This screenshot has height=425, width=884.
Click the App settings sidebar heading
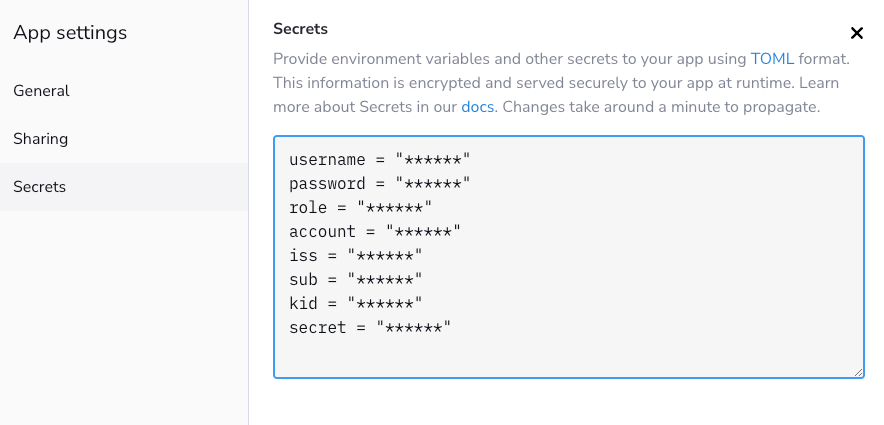pyautogui.click(x=70, y=33)
